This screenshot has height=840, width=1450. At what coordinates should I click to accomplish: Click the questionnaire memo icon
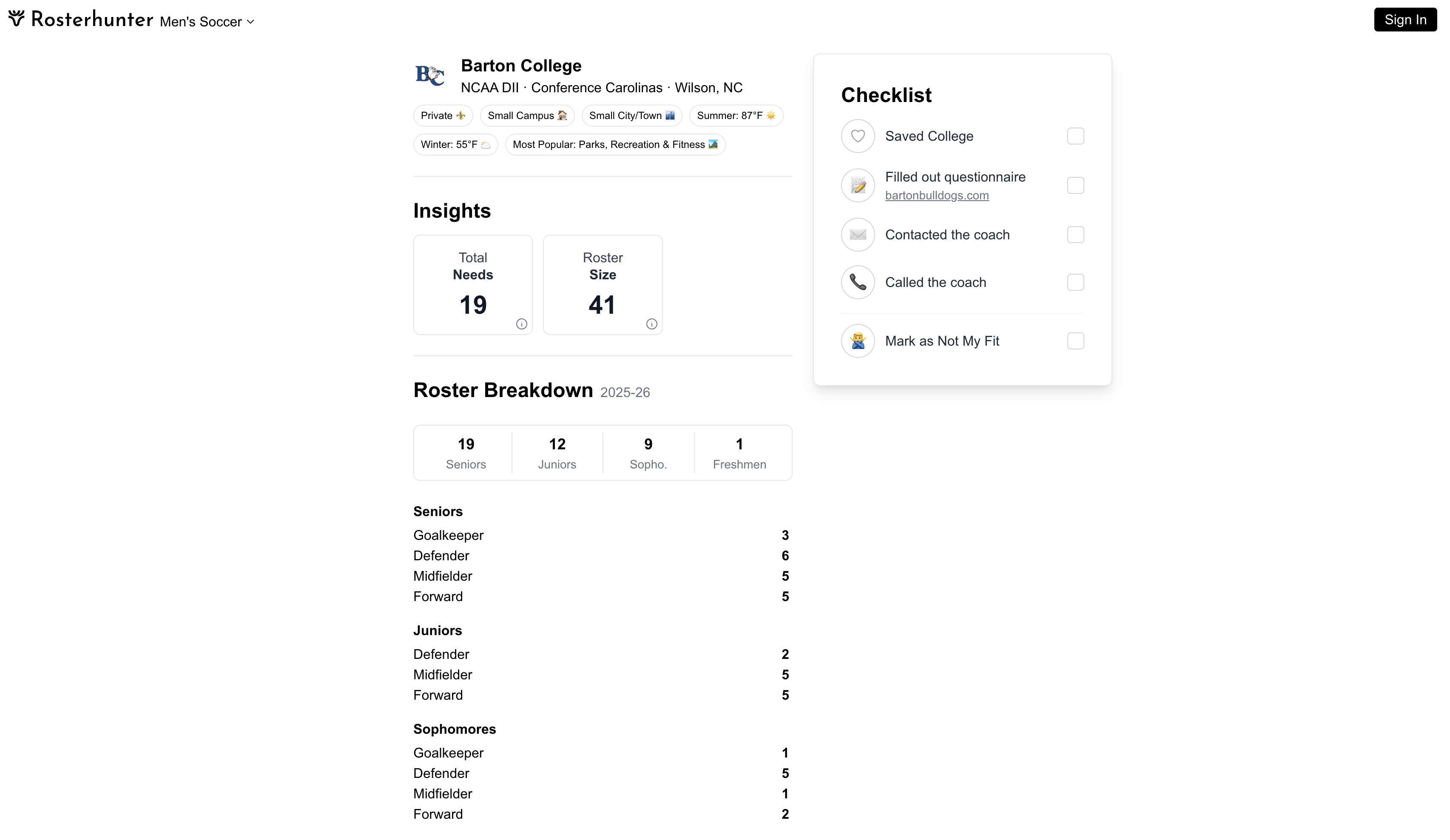tap(857, 185)
